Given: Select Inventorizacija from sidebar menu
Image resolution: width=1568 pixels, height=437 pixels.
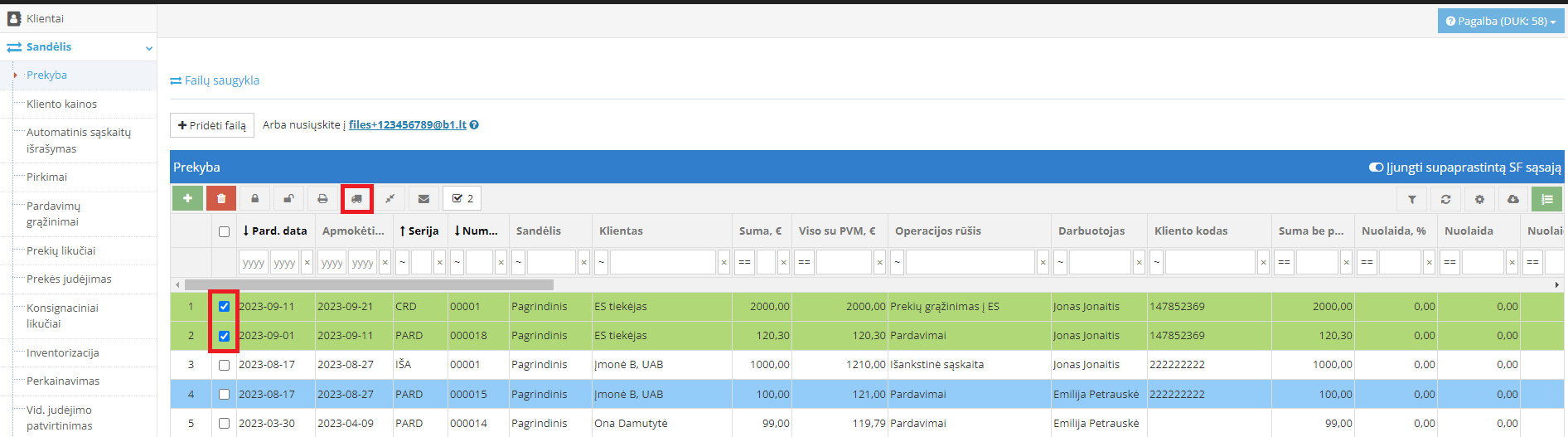Looking at the screenshot, I should (x=62, y=352).
